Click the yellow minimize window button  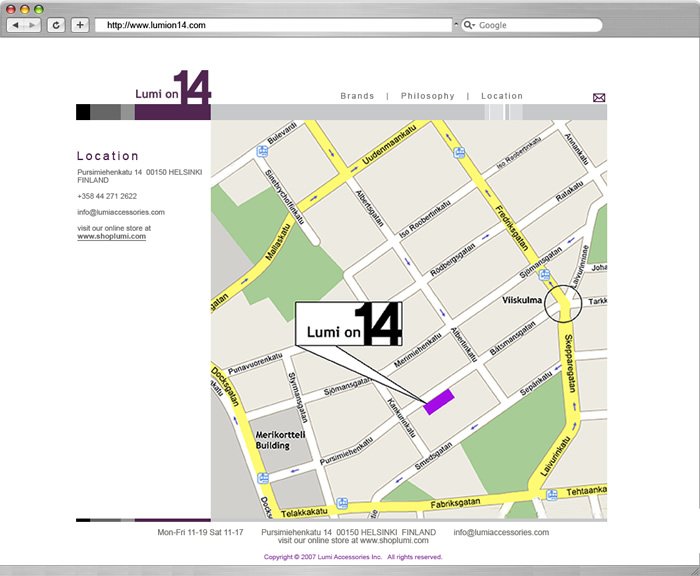point(25,9)
